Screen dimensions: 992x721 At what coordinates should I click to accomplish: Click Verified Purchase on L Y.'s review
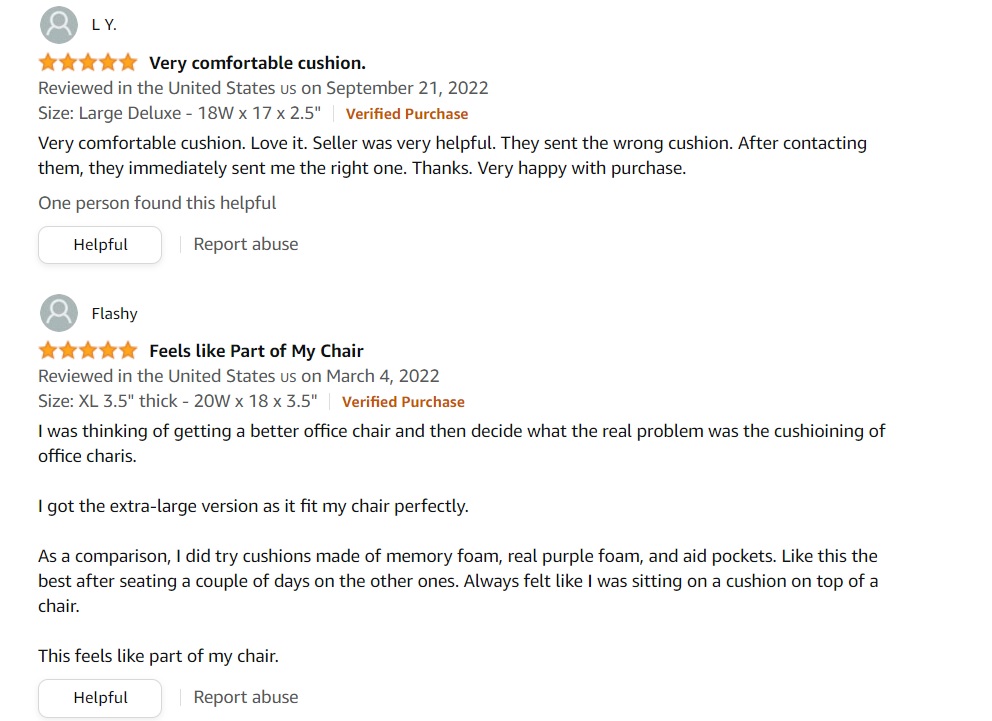407,114
